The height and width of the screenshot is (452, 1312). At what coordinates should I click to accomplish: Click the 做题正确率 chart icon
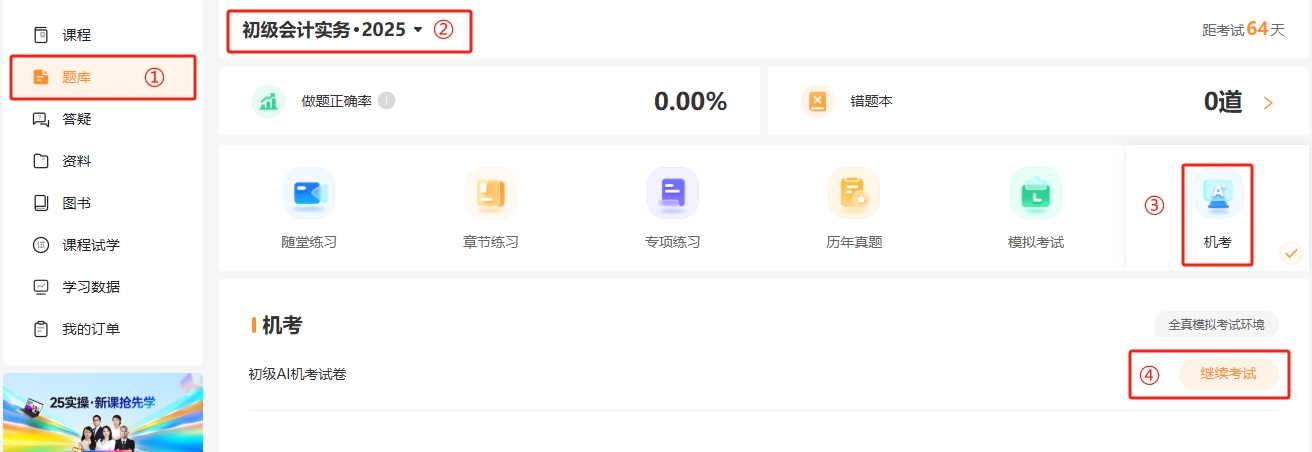(268, 101)
